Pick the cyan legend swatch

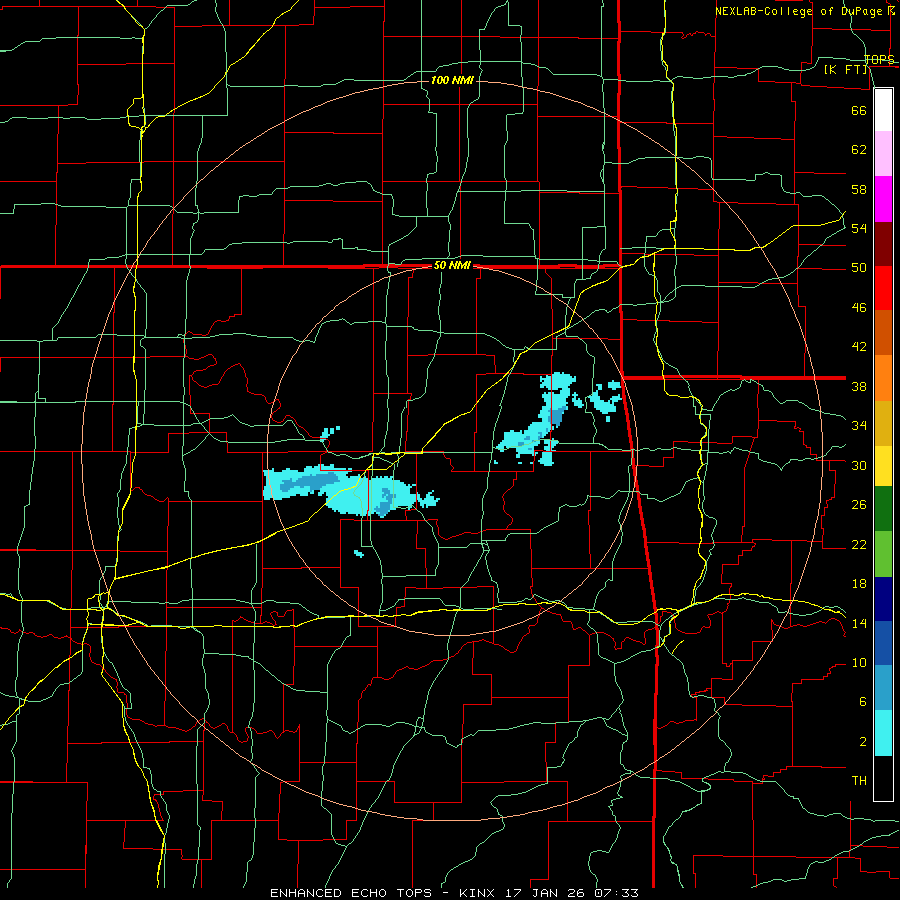point(883,733)
